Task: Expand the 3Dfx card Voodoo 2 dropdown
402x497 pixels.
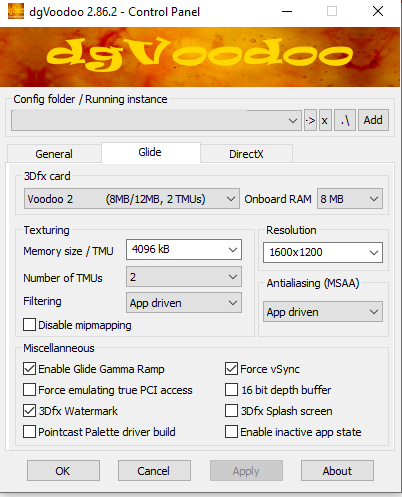Action: point(132,199)
